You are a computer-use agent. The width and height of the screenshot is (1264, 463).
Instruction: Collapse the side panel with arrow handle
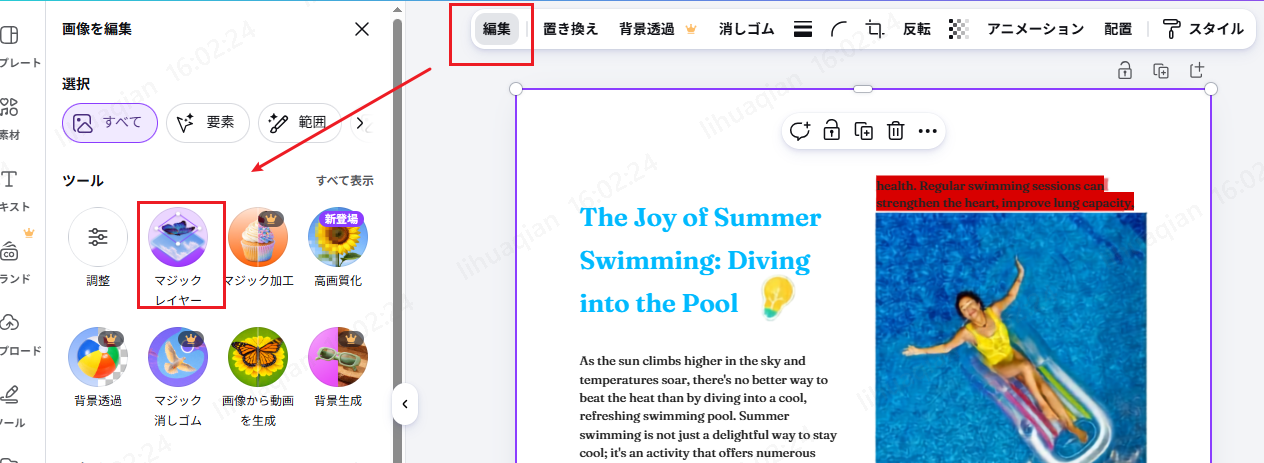[x=404, y=404]
